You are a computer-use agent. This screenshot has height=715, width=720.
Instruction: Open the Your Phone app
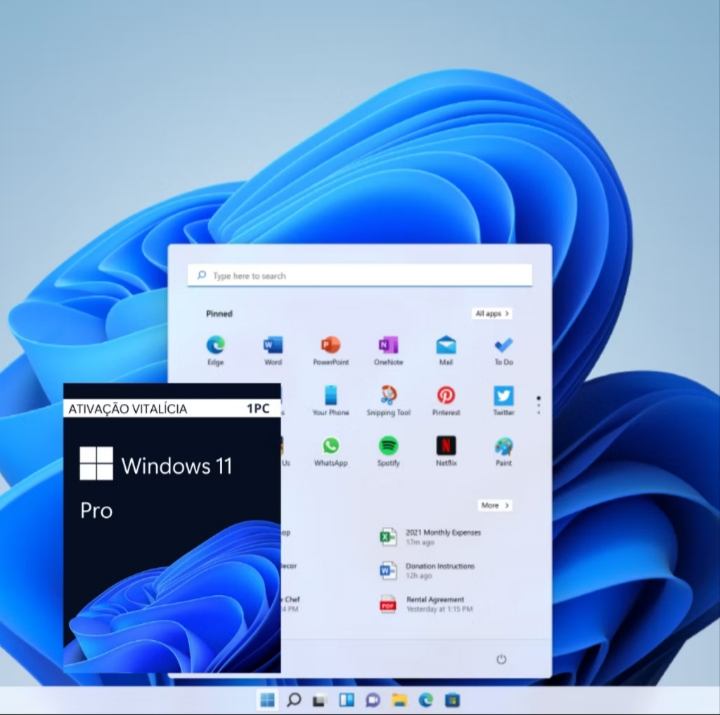pos(331,400)
